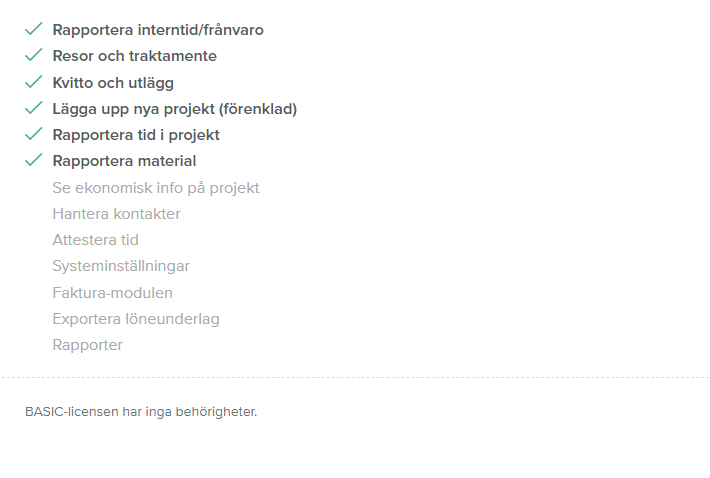Click checkmark next to Rapportera material
710x478 pixels.
pos(34,160)
